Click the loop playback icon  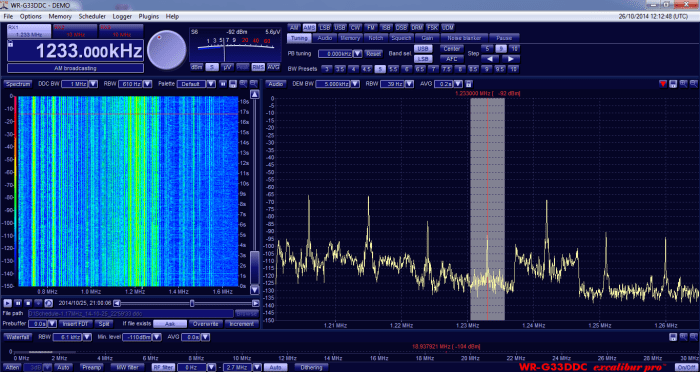[49, 303]
